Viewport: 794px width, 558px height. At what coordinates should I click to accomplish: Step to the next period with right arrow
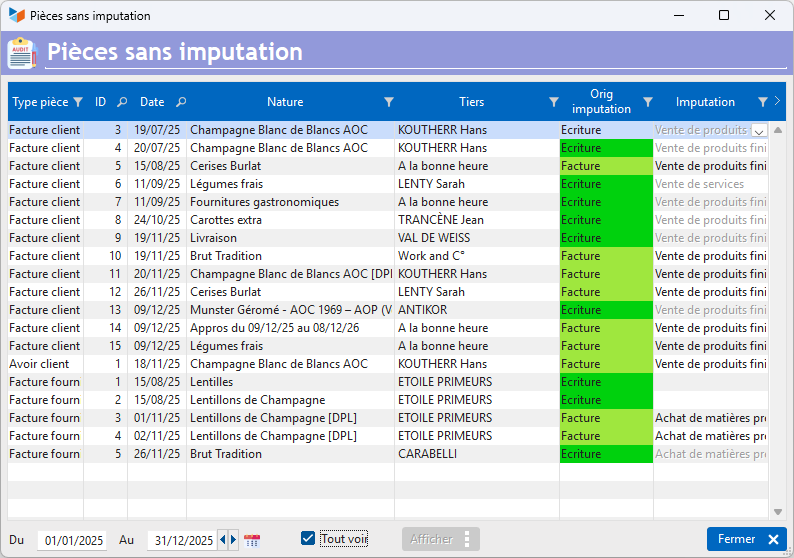[234, 540]
